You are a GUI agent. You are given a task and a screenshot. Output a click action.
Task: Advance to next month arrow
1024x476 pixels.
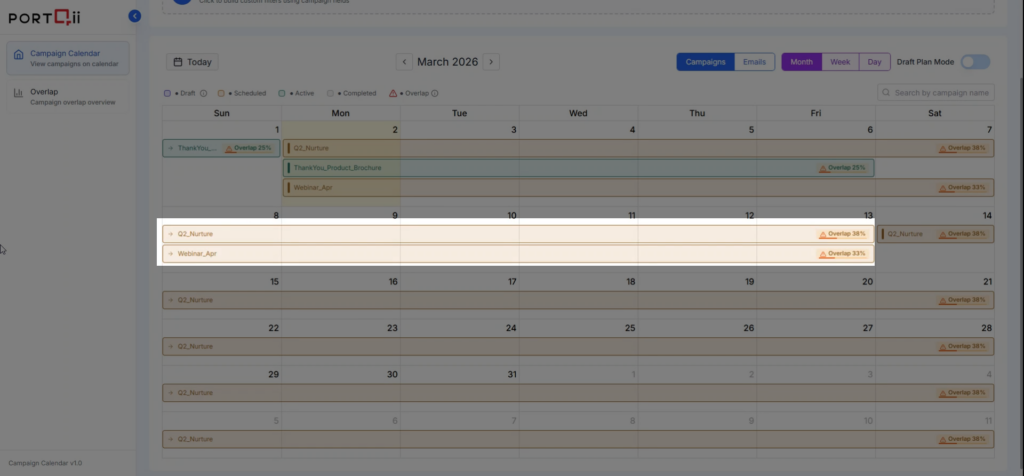point(490,62)
